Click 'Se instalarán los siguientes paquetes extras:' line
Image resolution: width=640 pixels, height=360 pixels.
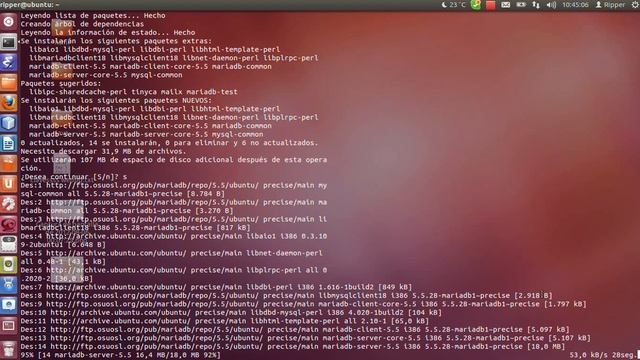[116, 41]
